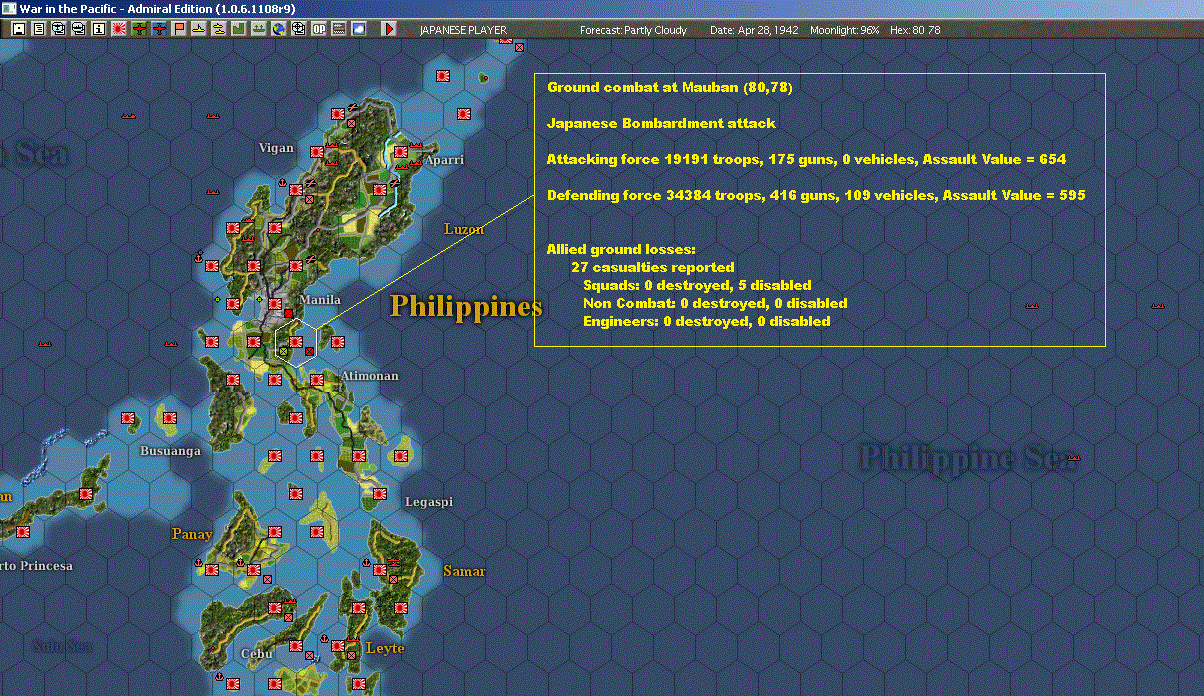Click the Panay island label
Screen dimensions: 1204x696
click(x=192, y=534)
